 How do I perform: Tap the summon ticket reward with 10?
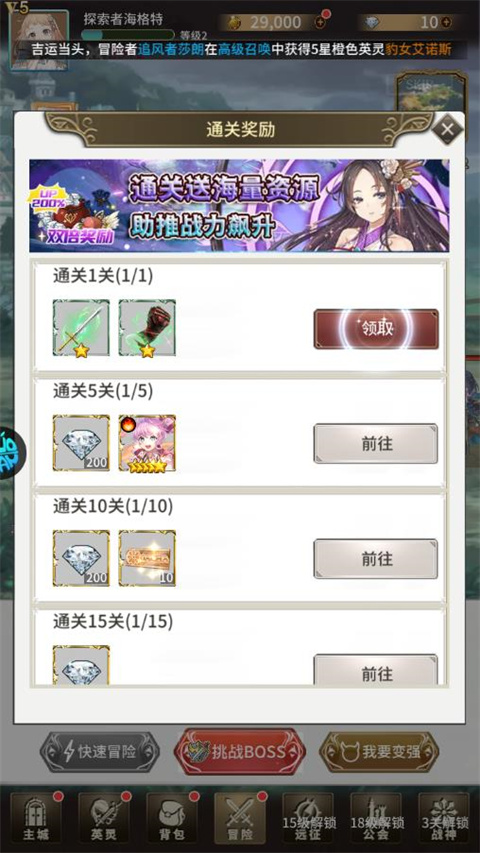(147, 558)
